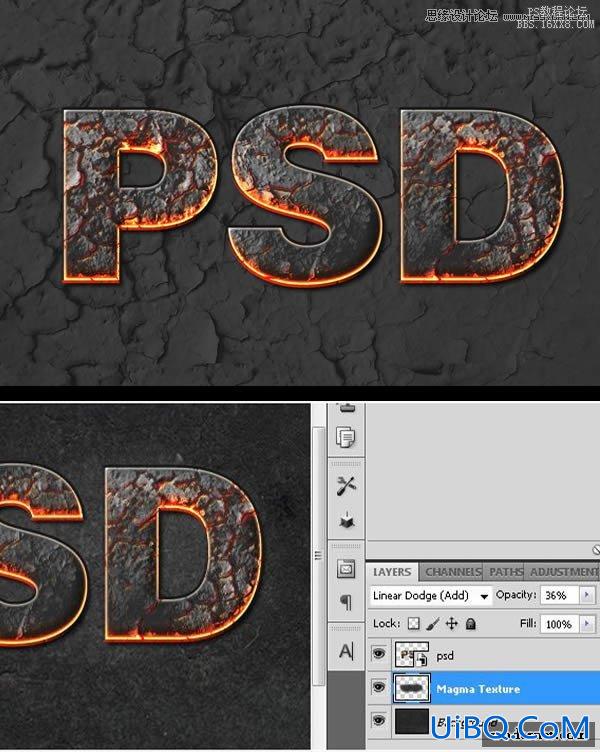
Task: Click the Background layer thumbnail
Action: [x=412, y=721]
